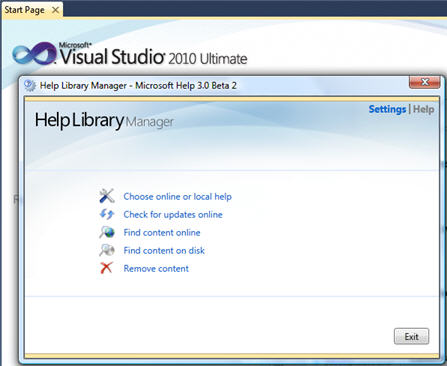Open Settings in Help Library Manager
Screen dimensions: 447x366
pos(387,109)
